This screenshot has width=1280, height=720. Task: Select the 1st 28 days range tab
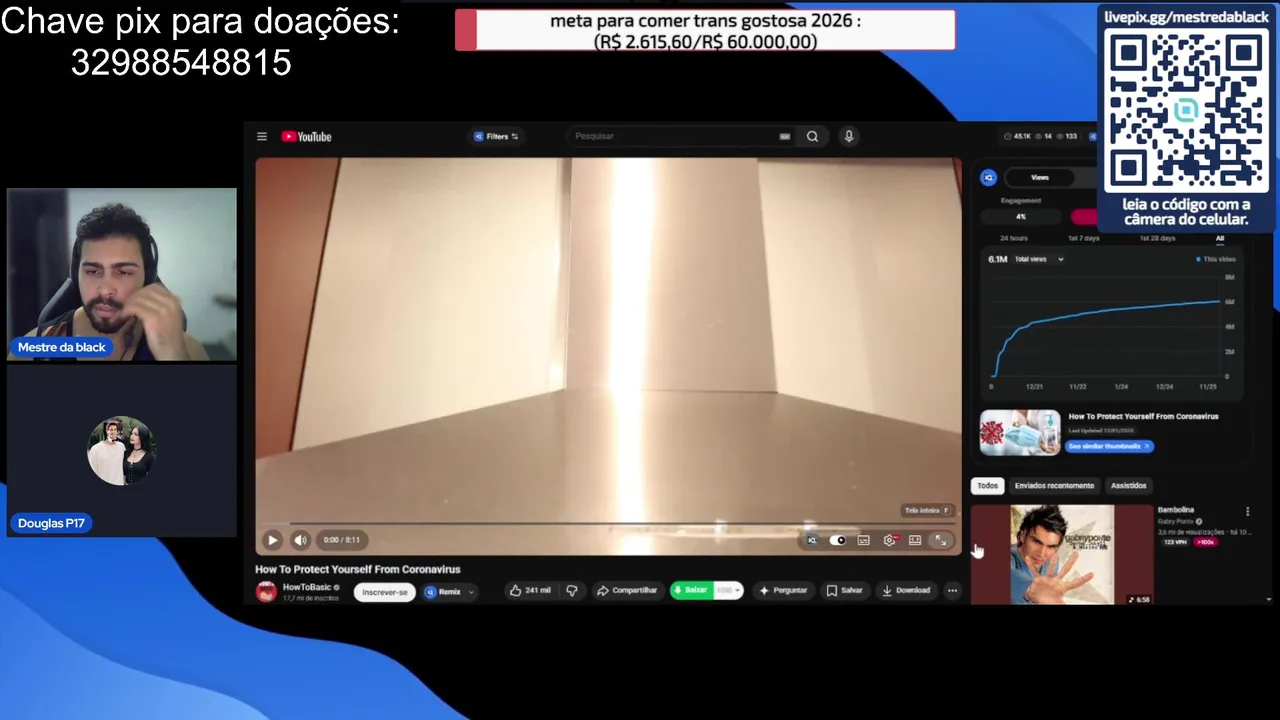click(x=1157, y=238)
